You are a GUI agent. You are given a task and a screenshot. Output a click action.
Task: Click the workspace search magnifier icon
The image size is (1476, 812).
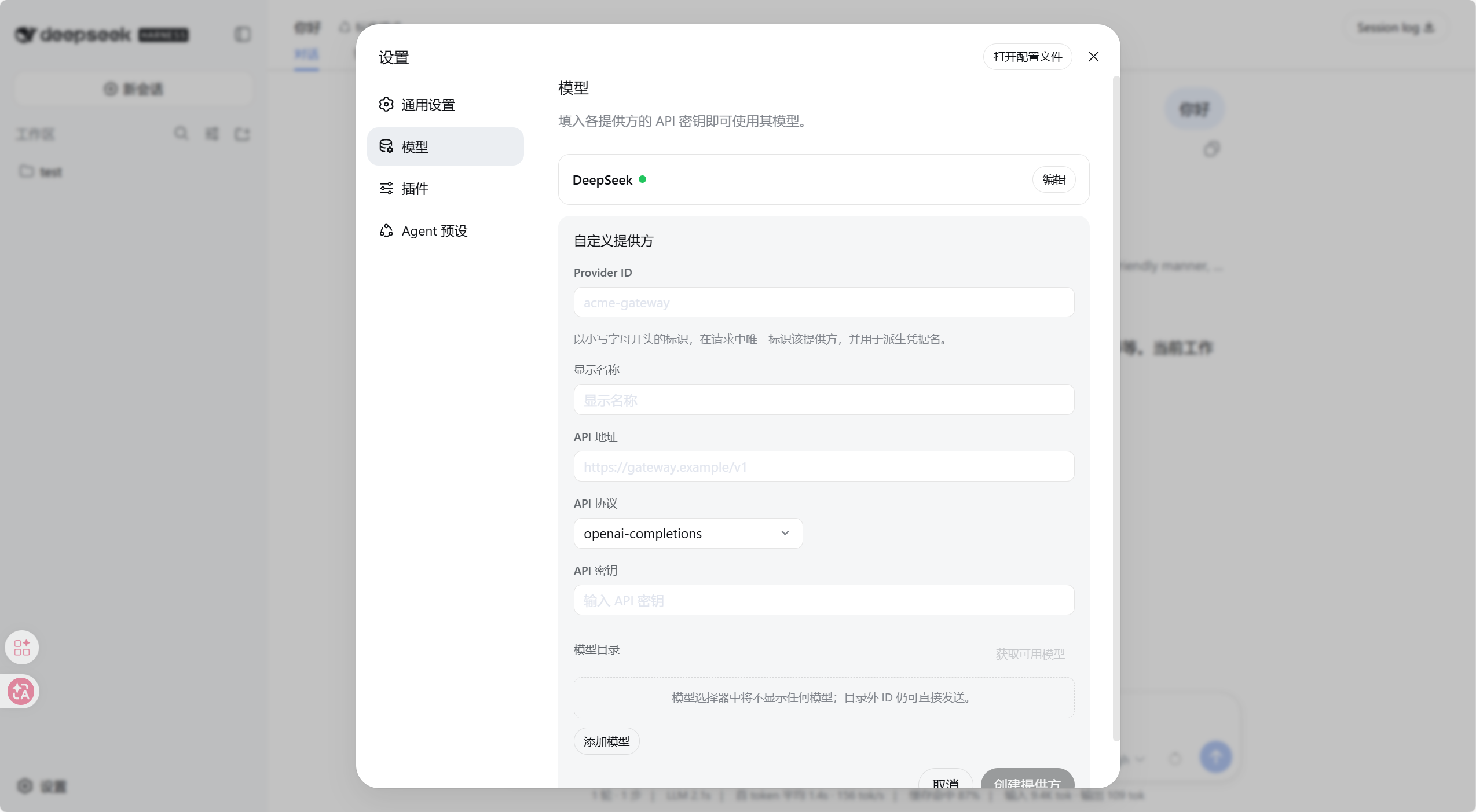(181, 134)
